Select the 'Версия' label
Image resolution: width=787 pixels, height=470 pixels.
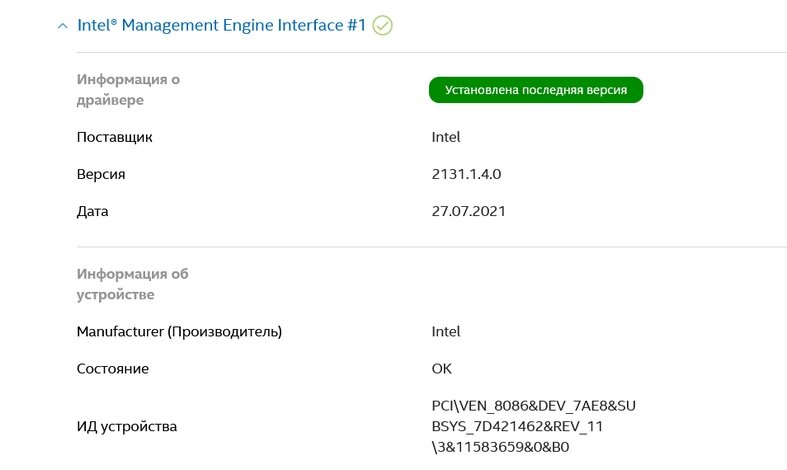[101, 174]
